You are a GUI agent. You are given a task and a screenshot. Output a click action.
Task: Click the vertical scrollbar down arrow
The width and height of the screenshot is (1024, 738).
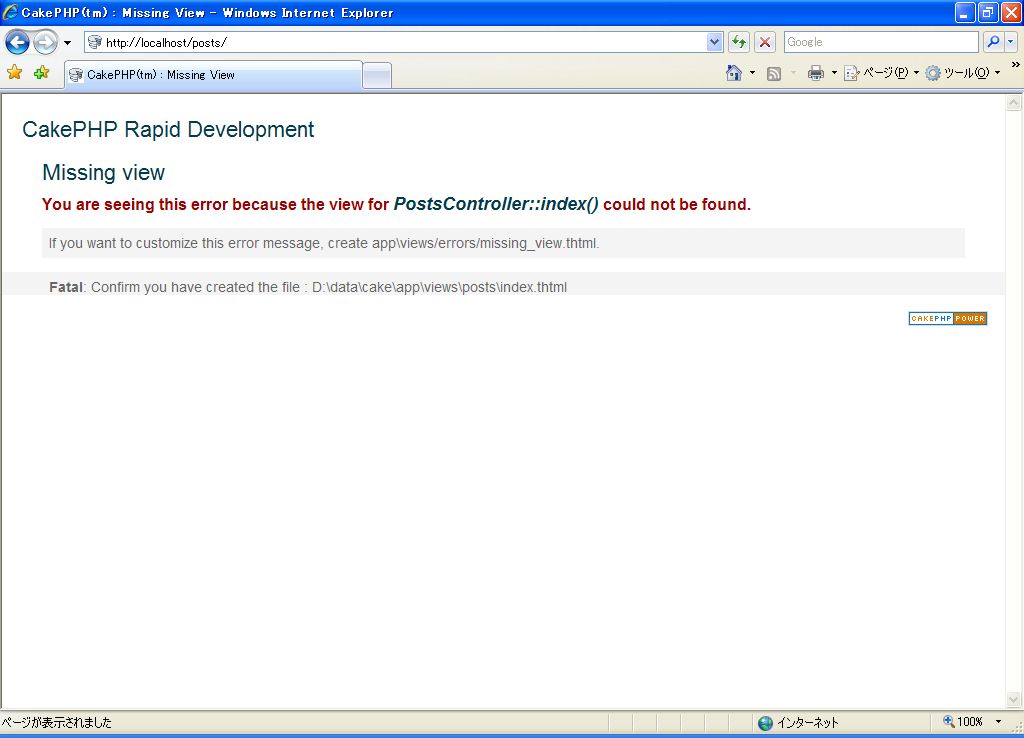pyautogui.click(x=1013, y=699)
